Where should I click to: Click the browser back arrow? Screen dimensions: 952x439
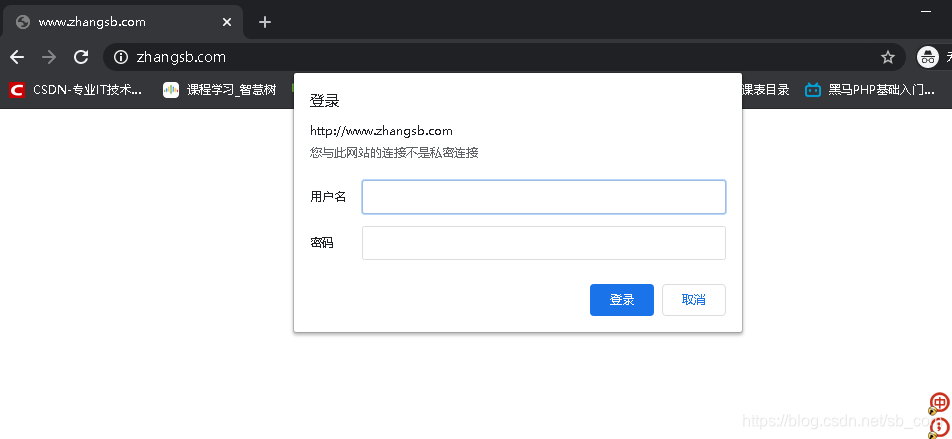(17, 57)
